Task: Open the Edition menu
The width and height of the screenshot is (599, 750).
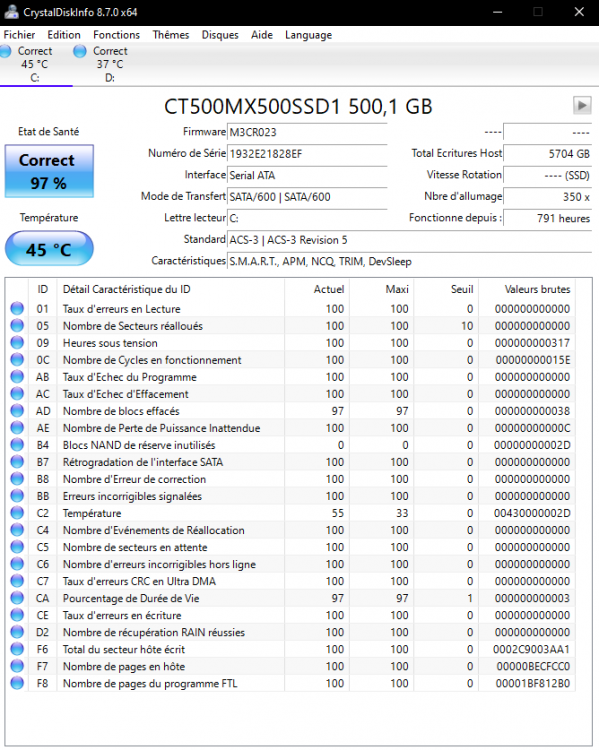Action: pos(64,35)
